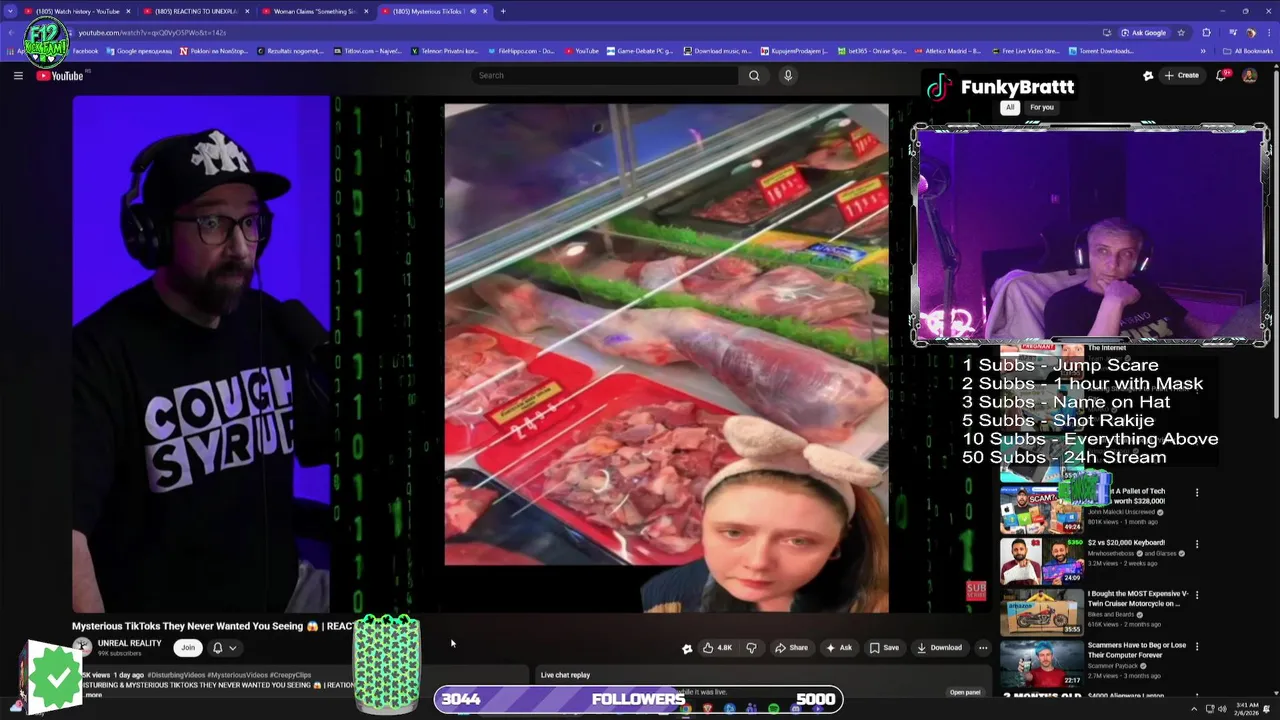Open the Pallet of Tech video thumbnail
Viewport: 1280px width, 720px height.
pyautogui.click(x=1041, y=510)
